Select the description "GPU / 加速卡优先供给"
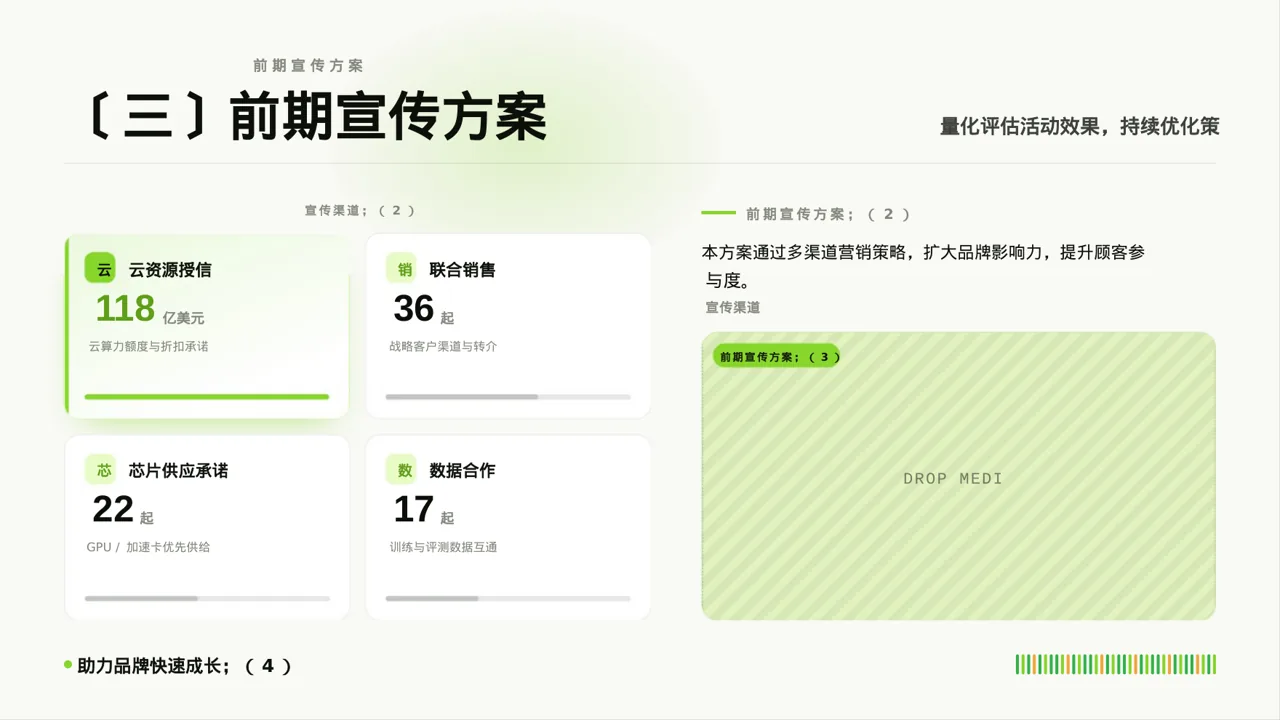The height and width of the screenshot is (720, 1280). (148, 548)
